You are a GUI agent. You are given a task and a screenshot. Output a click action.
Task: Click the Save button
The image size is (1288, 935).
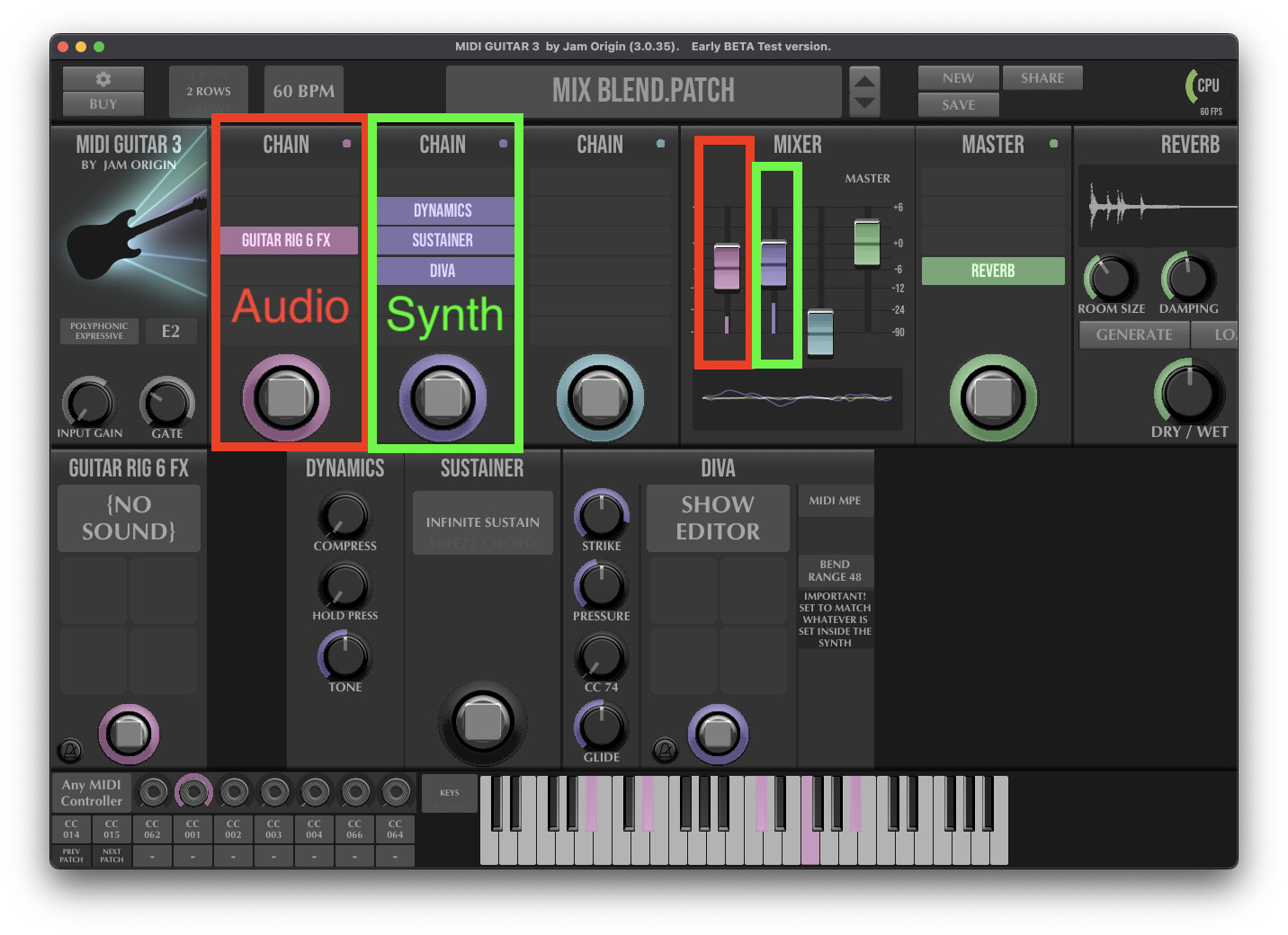(x=958, y=105)
